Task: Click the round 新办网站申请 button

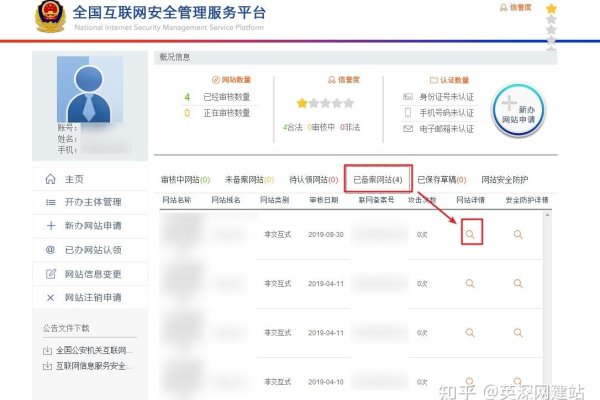Action: tap(518, 110)
